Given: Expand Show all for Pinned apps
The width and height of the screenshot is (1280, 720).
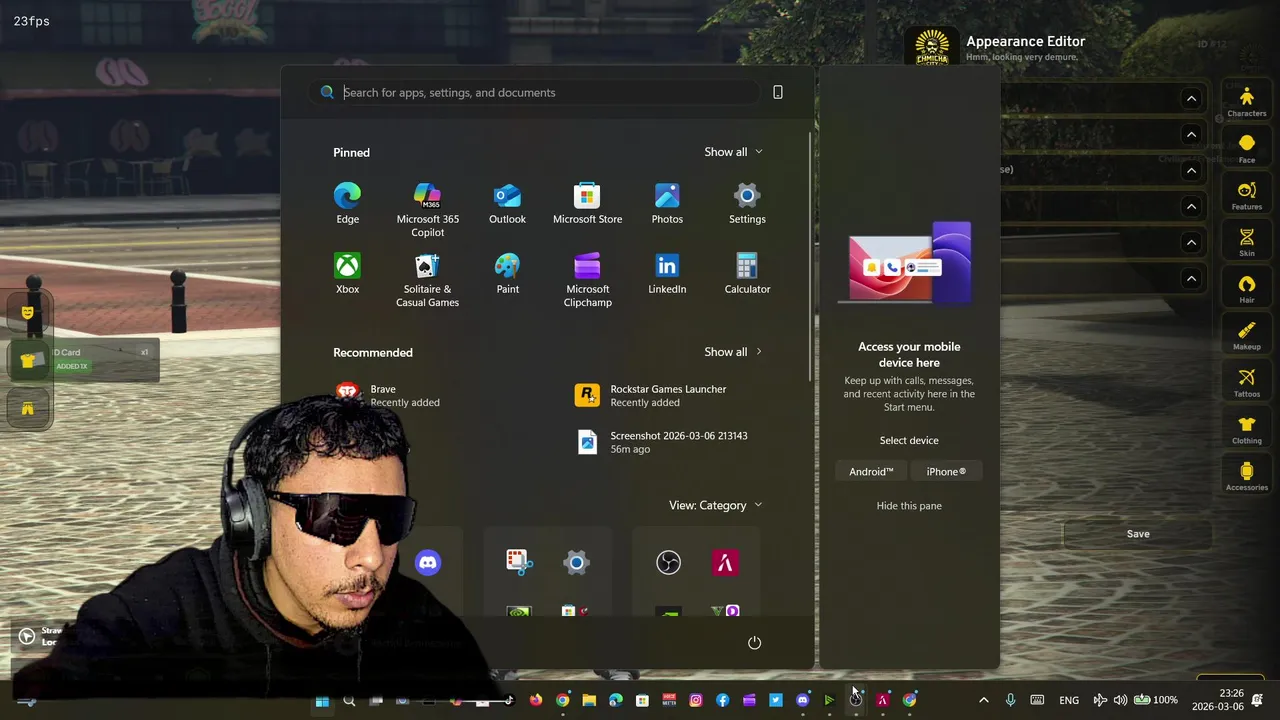Looking at the screenshot, I should tap(733, 152).
